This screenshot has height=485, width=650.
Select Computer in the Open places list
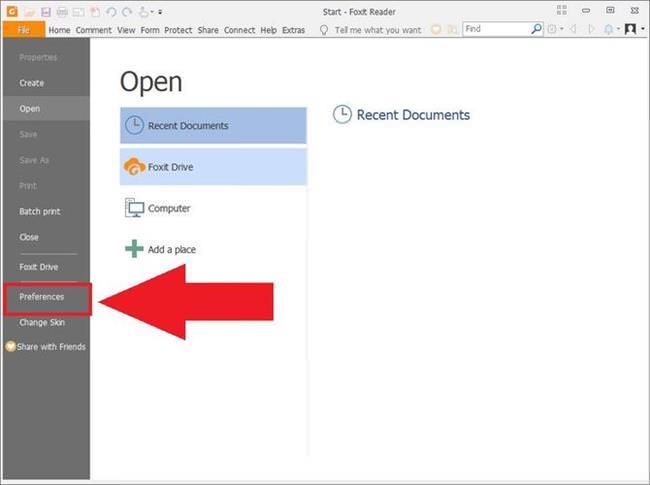click(213, 208)
